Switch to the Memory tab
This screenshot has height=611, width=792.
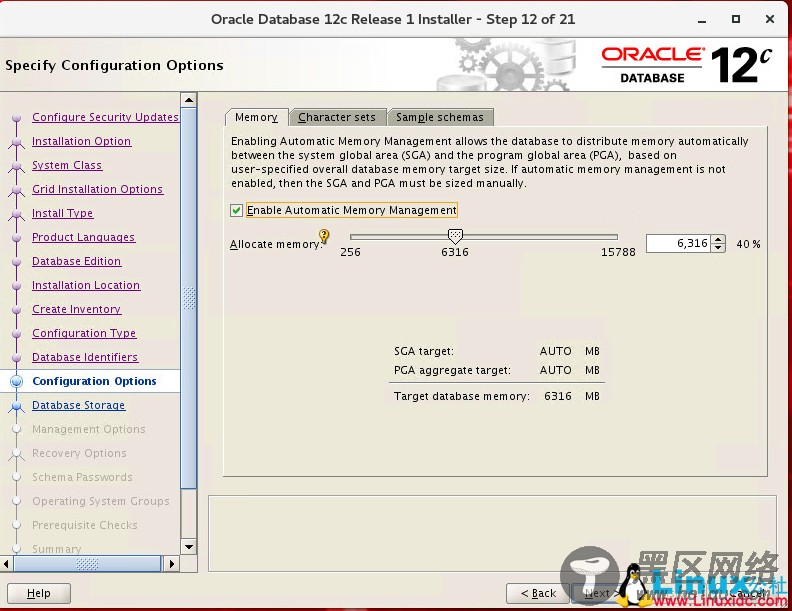click(257, 117)
